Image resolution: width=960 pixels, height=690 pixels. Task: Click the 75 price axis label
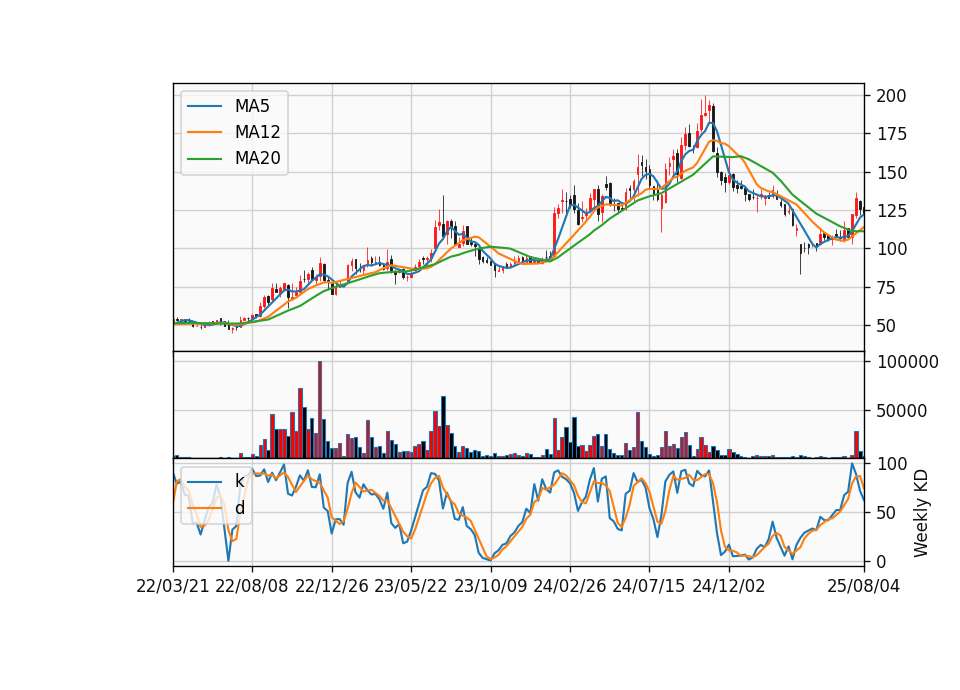coord(887,288)
